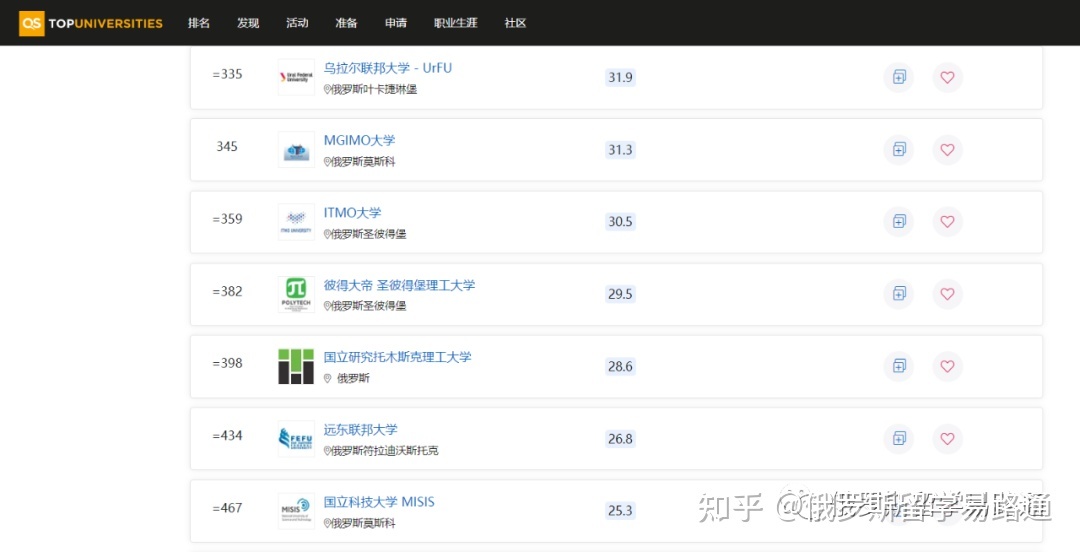
Task: Favorite MGIMO with heart icon
Action: point(948,150)
